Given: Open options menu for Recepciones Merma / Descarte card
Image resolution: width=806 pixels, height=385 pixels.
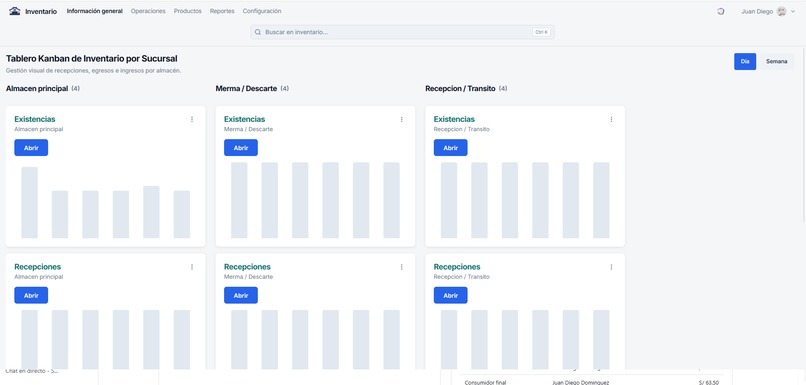Looking at the screenshot, I should click(402, 267).
